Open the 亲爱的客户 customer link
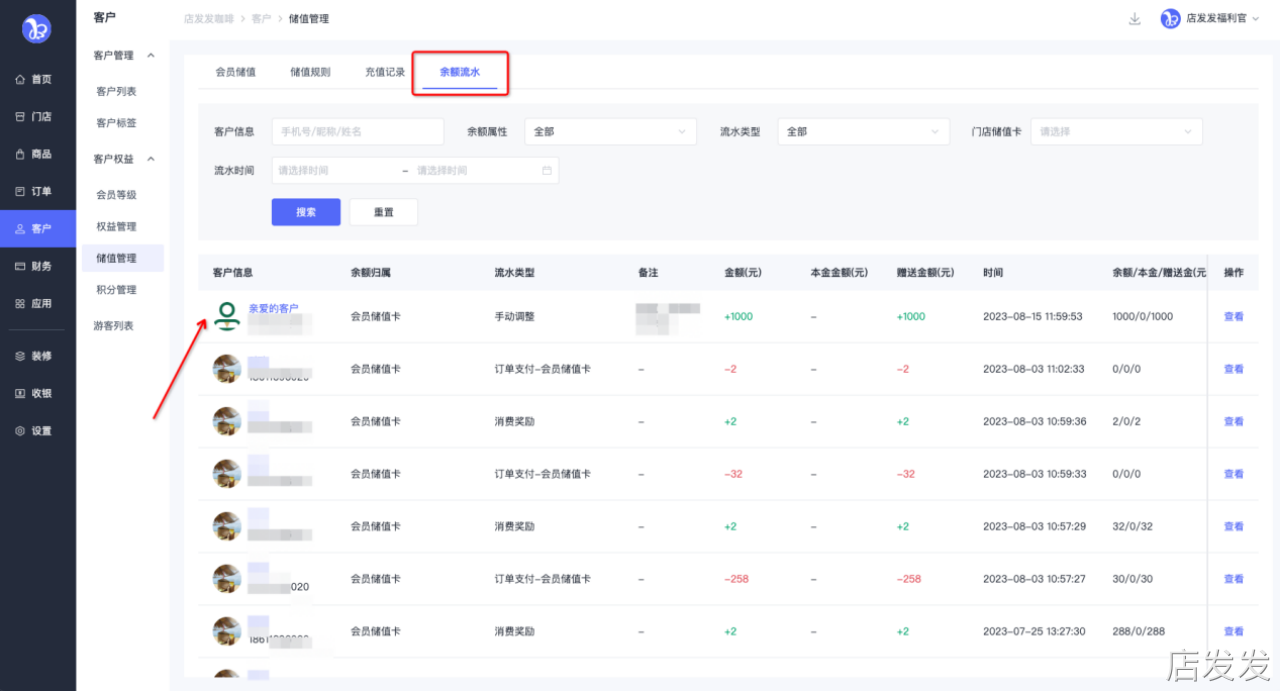Image resolution: width=1280 pixels, height=691 pixels. tap(273, 308)
